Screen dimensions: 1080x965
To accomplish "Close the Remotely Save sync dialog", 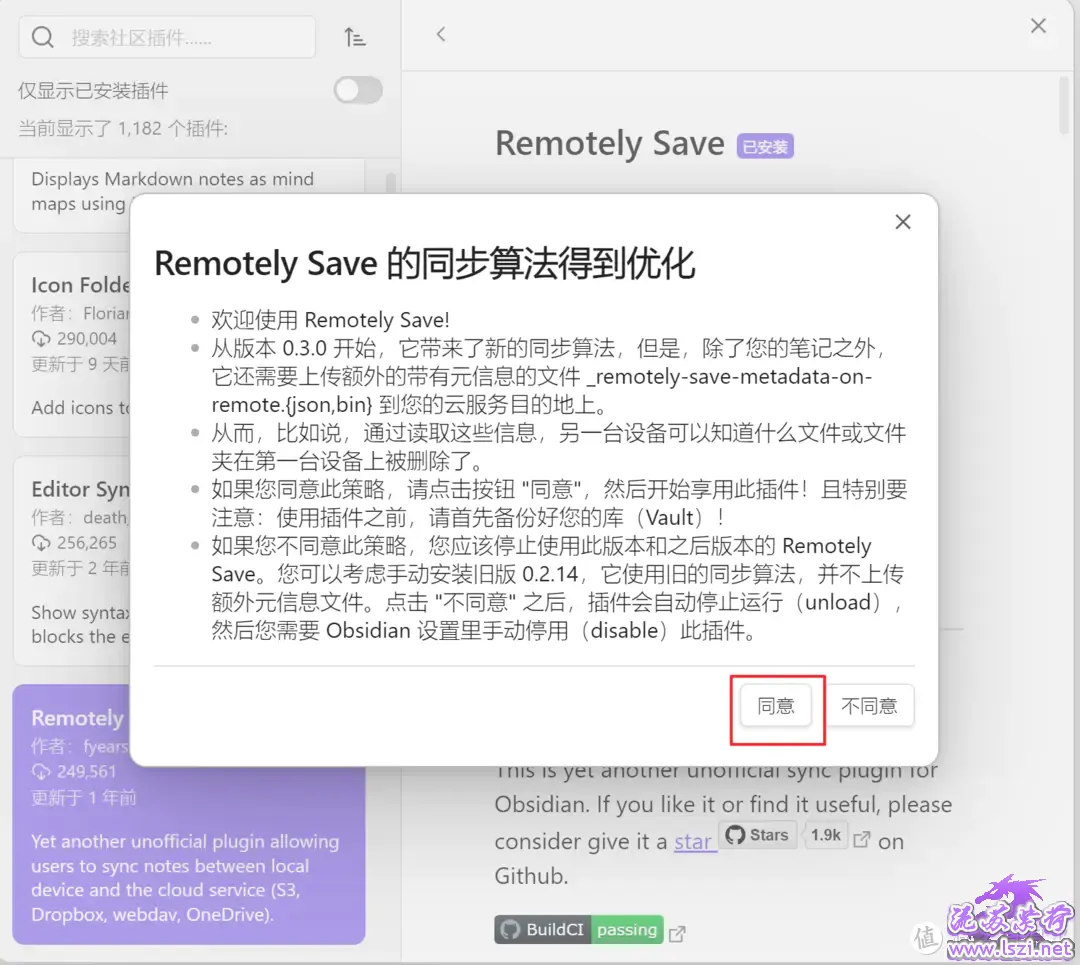I will (x=903, y=222).
